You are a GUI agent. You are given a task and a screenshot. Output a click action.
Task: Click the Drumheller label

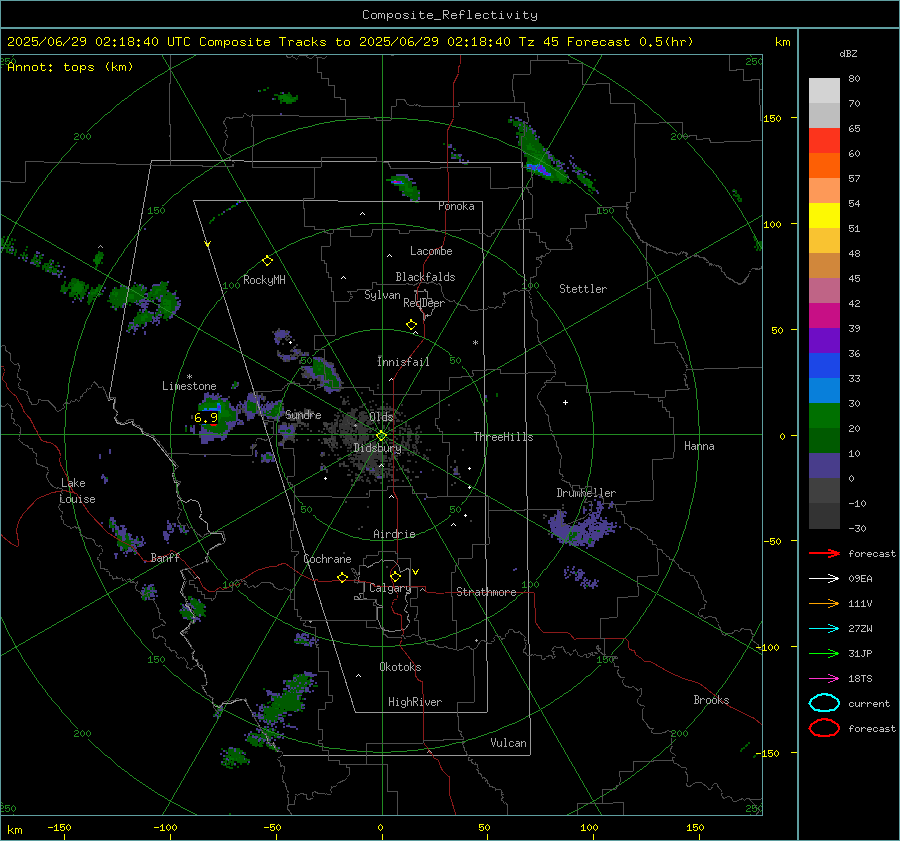pos(586,493)
